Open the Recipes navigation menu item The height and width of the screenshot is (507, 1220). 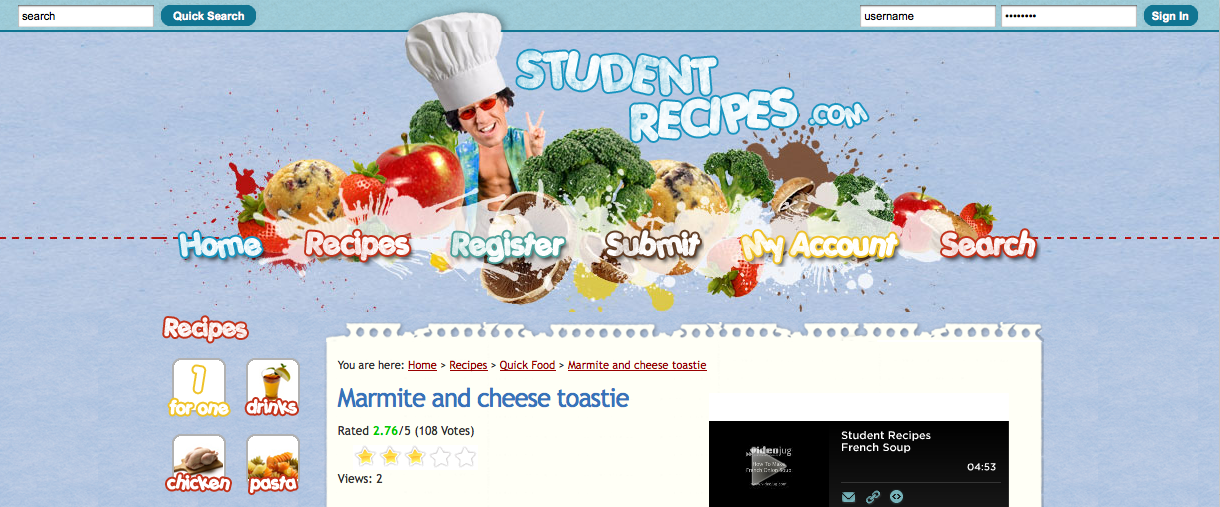pos(357,245)
